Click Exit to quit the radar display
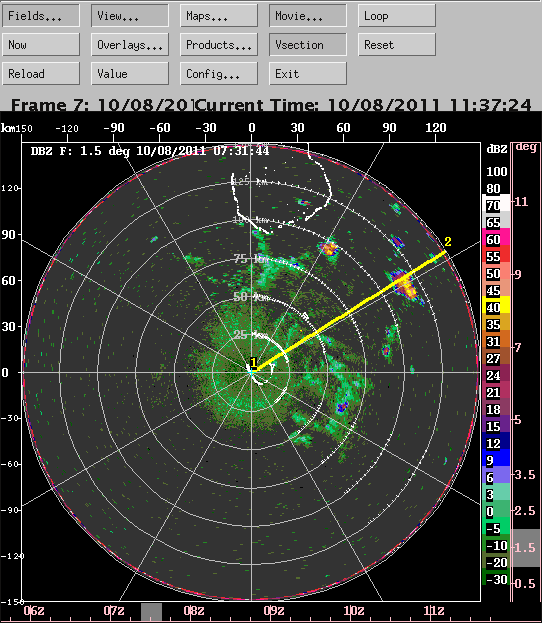This screenshot has width=542, height=623. 308,74
